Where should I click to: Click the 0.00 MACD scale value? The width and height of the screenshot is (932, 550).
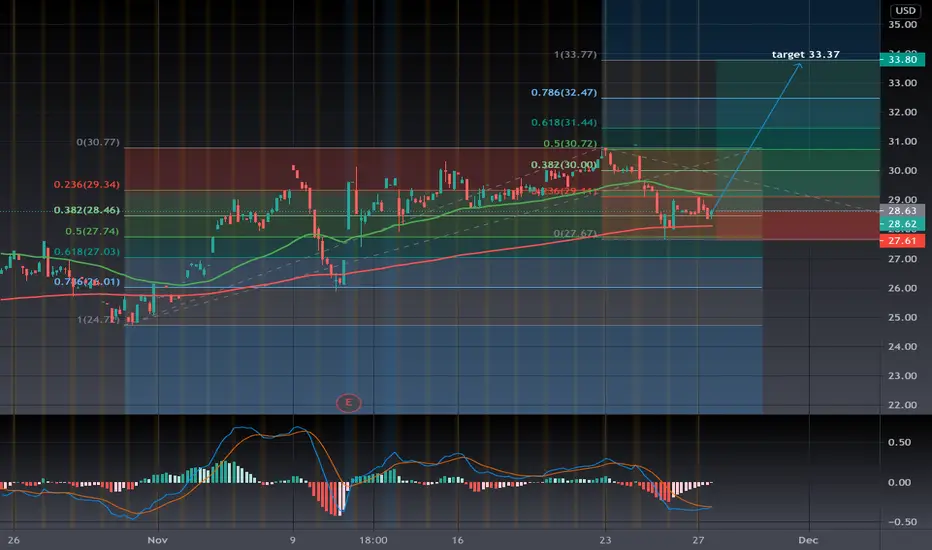point(899,482)
